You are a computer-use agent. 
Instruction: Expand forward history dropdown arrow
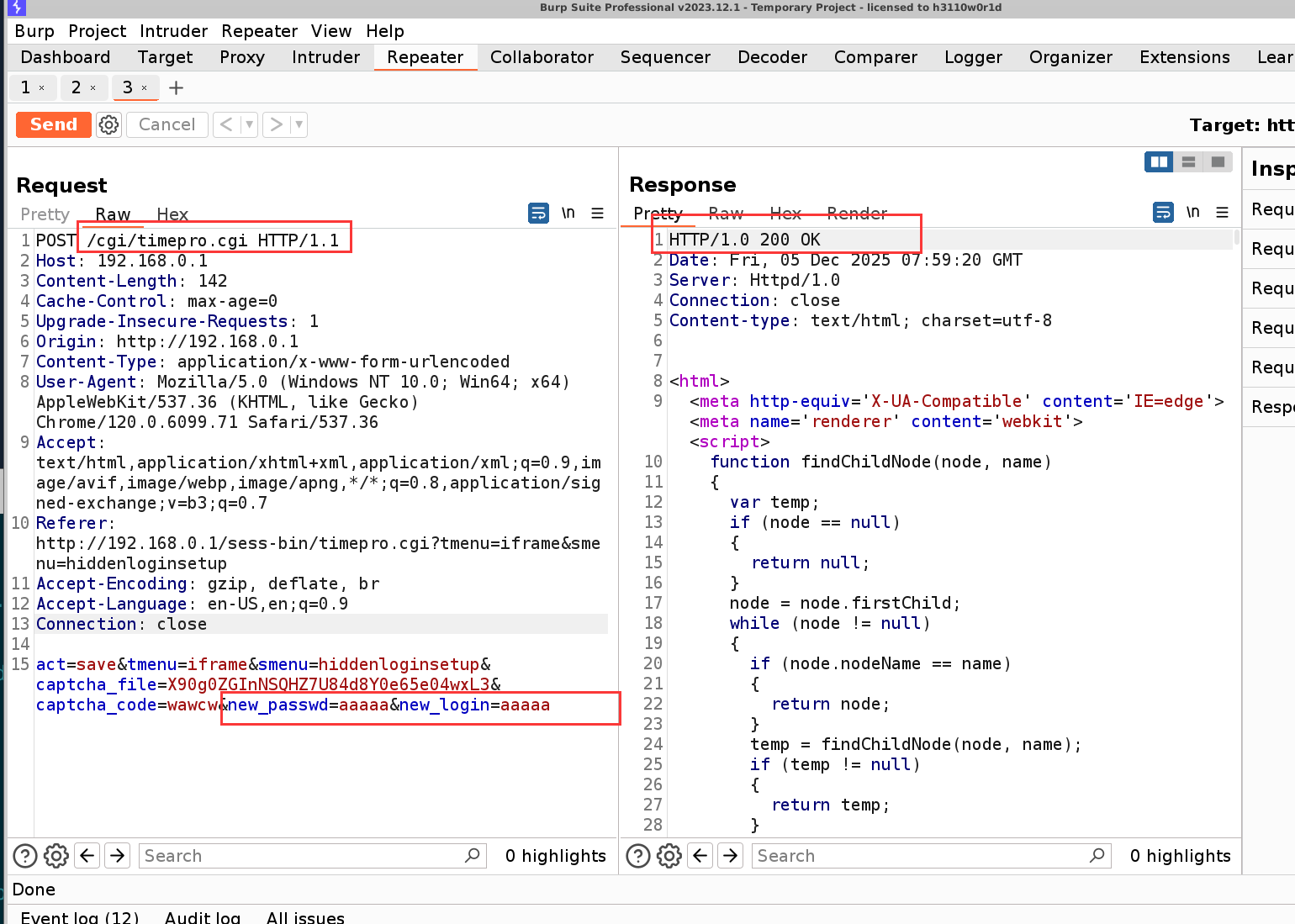(x=299, y=124)
